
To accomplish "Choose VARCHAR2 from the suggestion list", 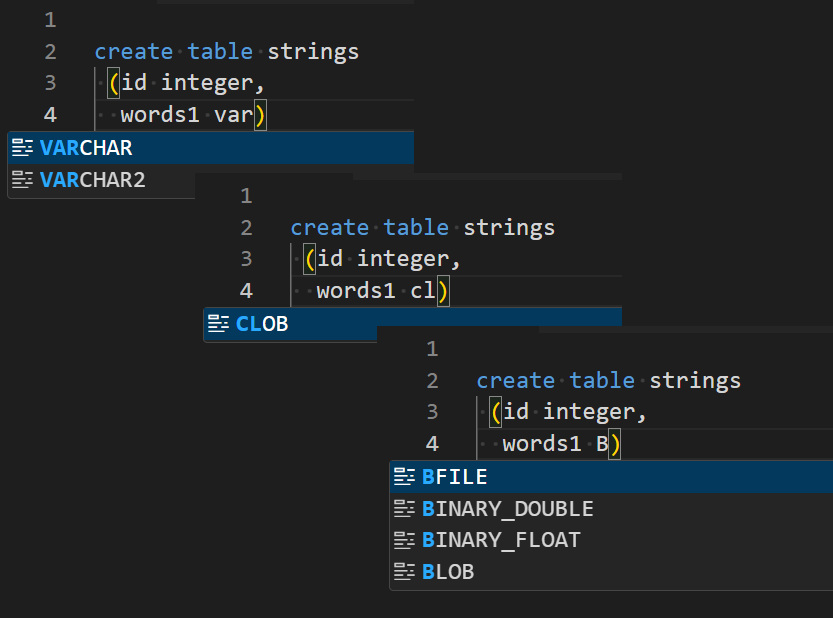I will tap(102, 180).
